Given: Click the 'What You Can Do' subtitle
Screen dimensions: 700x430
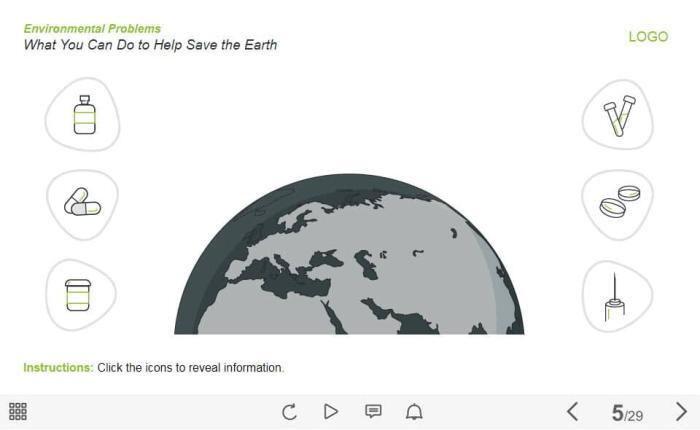Looking at the screenshot, I should (x=150, y=45).
